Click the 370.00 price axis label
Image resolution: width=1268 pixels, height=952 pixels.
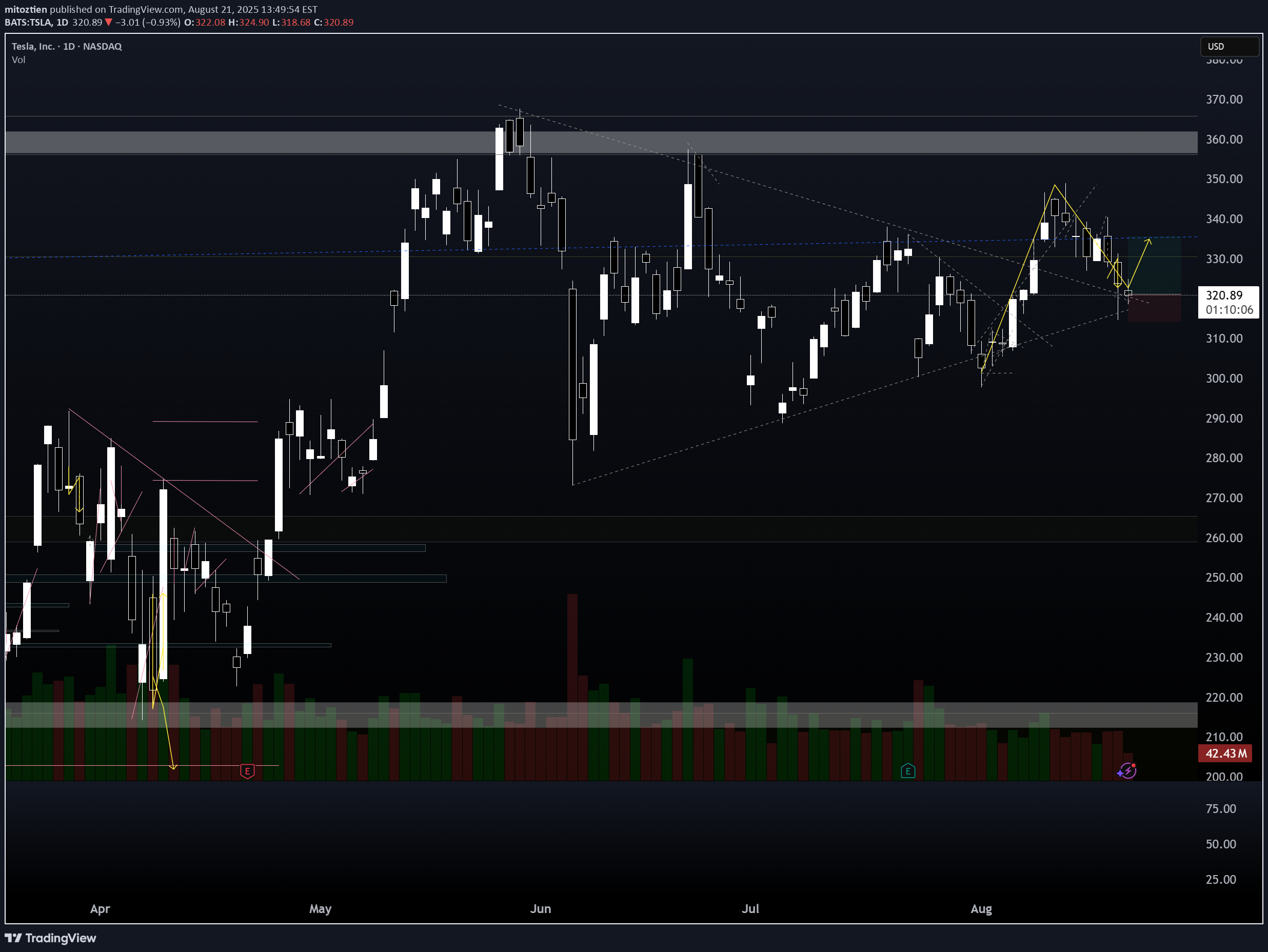point(1224,99)
